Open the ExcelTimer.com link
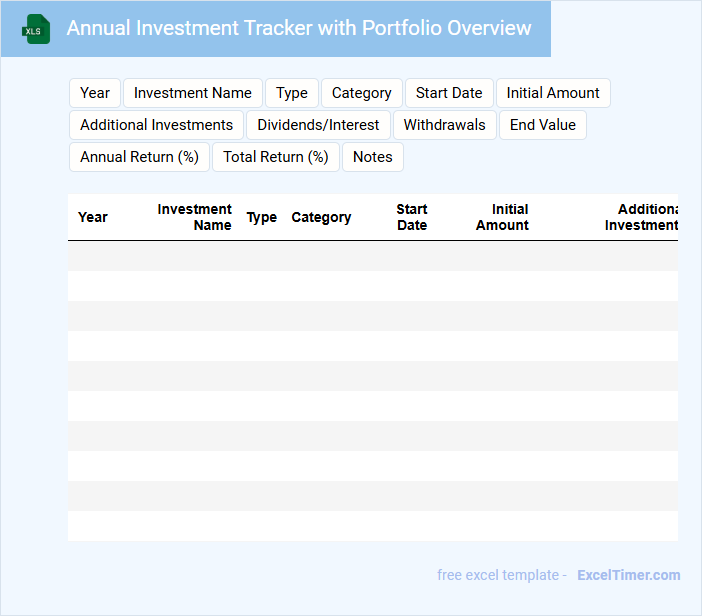 coord(628,575)
